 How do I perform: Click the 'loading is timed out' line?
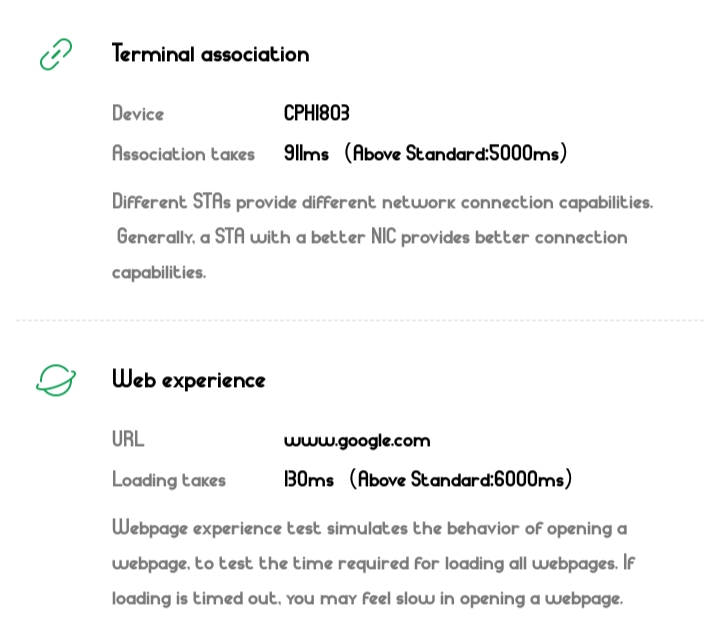[367, 598]
